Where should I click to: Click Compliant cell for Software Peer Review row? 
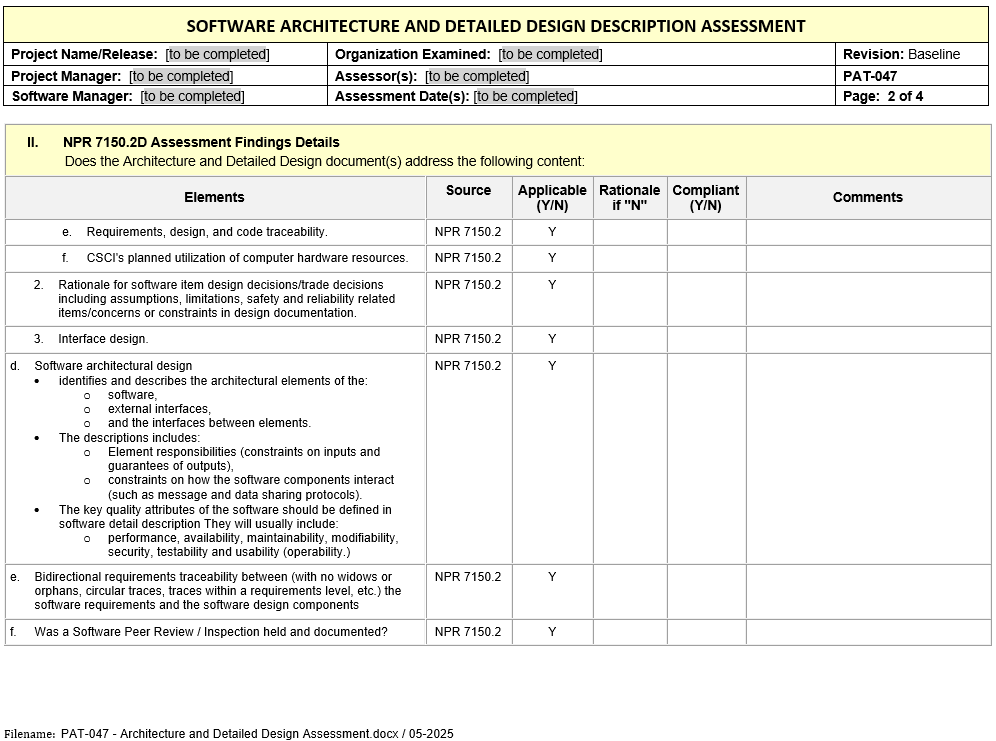[706, 632]
